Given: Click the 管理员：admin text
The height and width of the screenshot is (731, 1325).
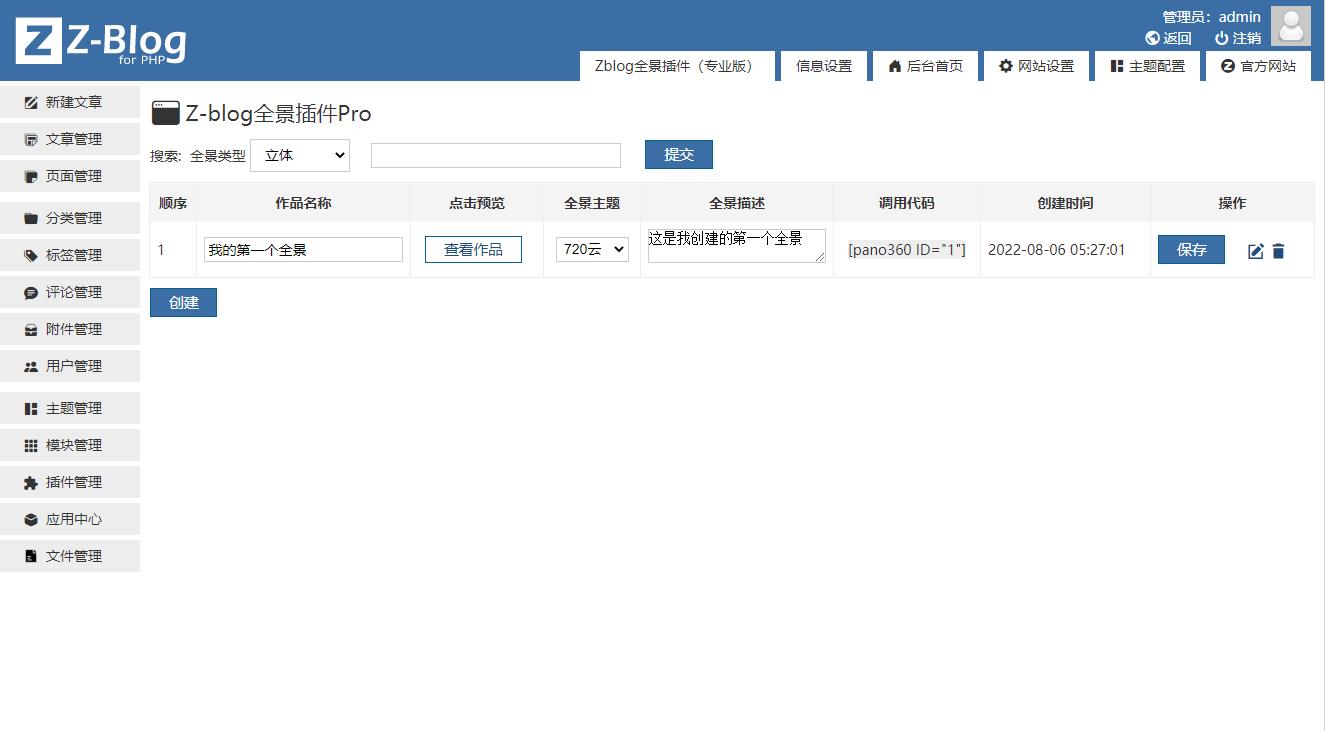Looking at the screenshot, I should (1211, 17).
